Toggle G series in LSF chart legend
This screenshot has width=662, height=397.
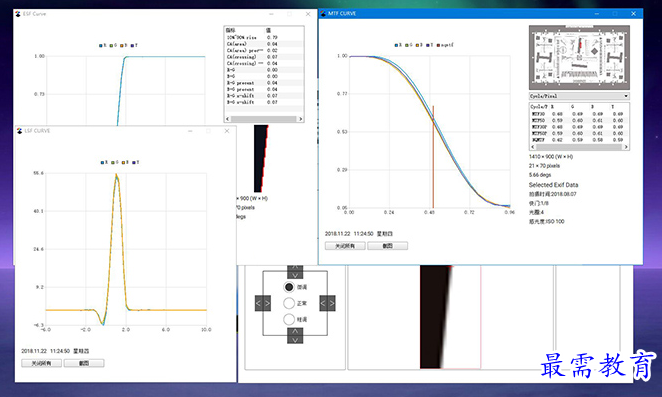point(114,162)
